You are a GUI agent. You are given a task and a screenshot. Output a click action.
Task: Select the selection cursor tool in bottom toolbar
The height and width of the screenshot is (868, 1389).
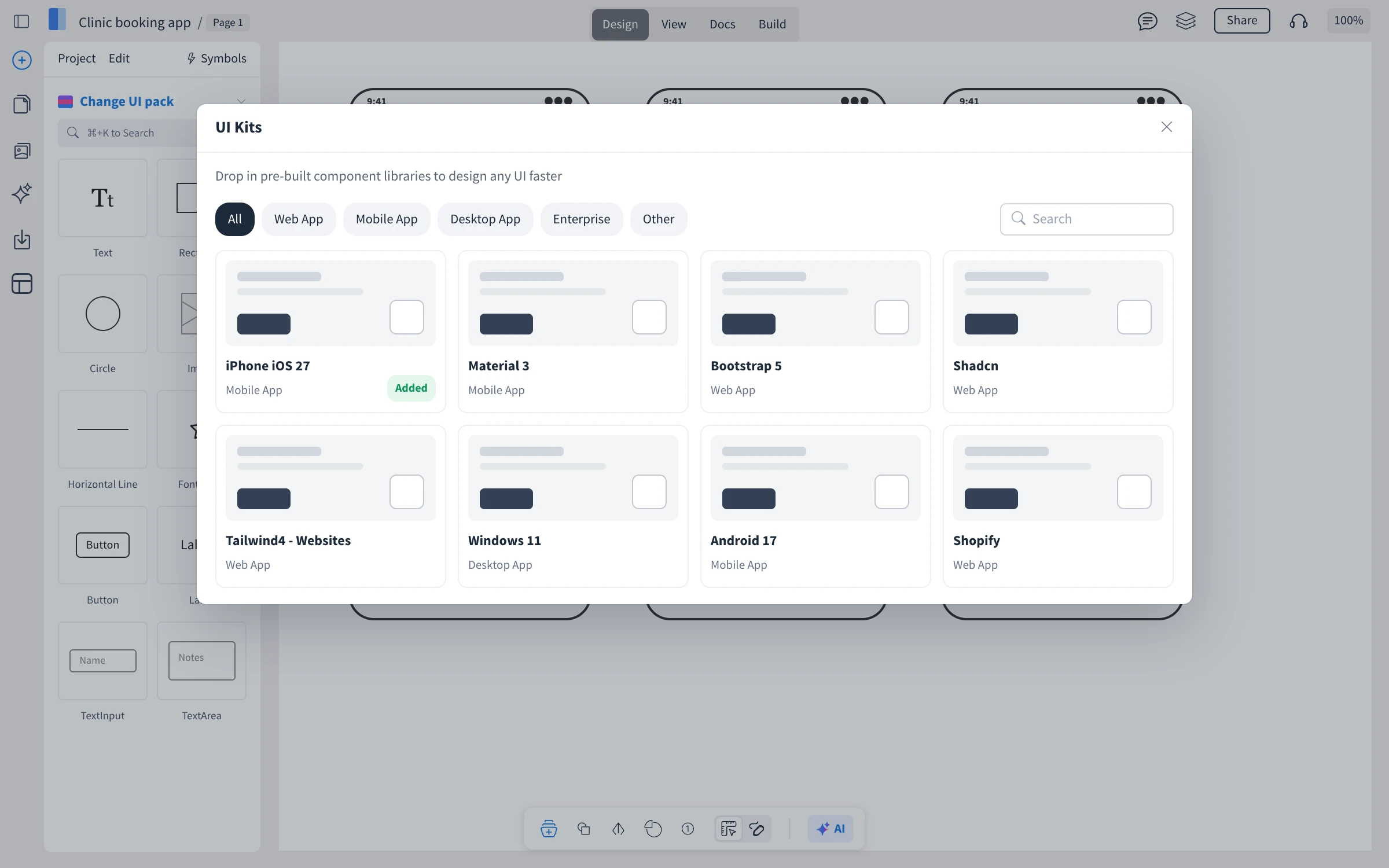729,829
